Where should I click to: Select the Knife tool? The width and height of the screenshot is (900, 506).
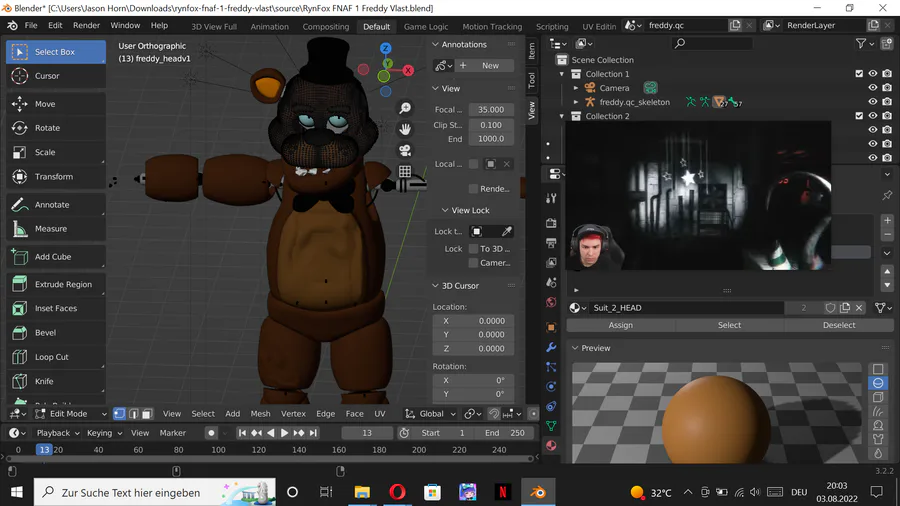pos(56,381)
